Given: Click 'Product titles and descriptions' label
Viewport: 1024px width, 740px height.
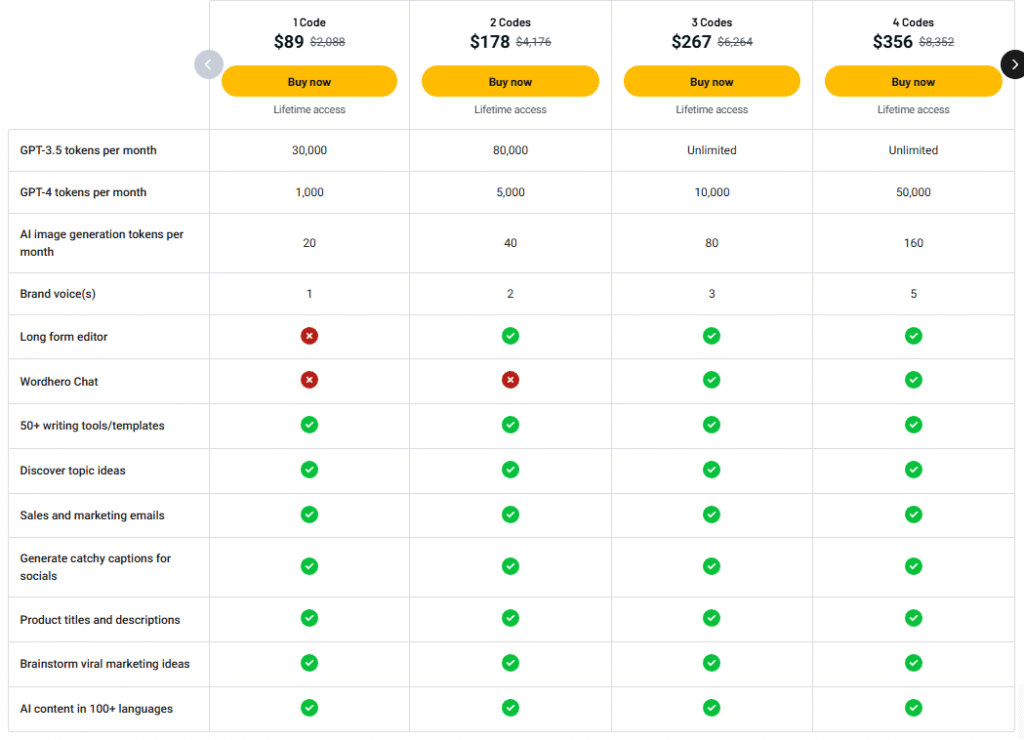Looking at the screenshot, I should click(100, 620).
